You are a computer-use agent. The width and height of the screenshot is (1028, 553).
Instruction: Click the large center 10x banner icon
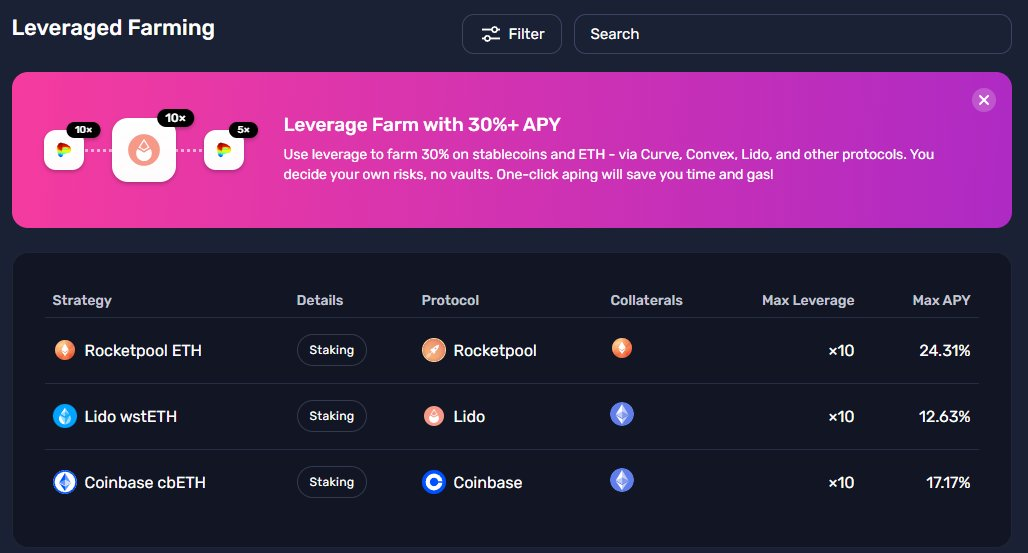tap(144, 150)
